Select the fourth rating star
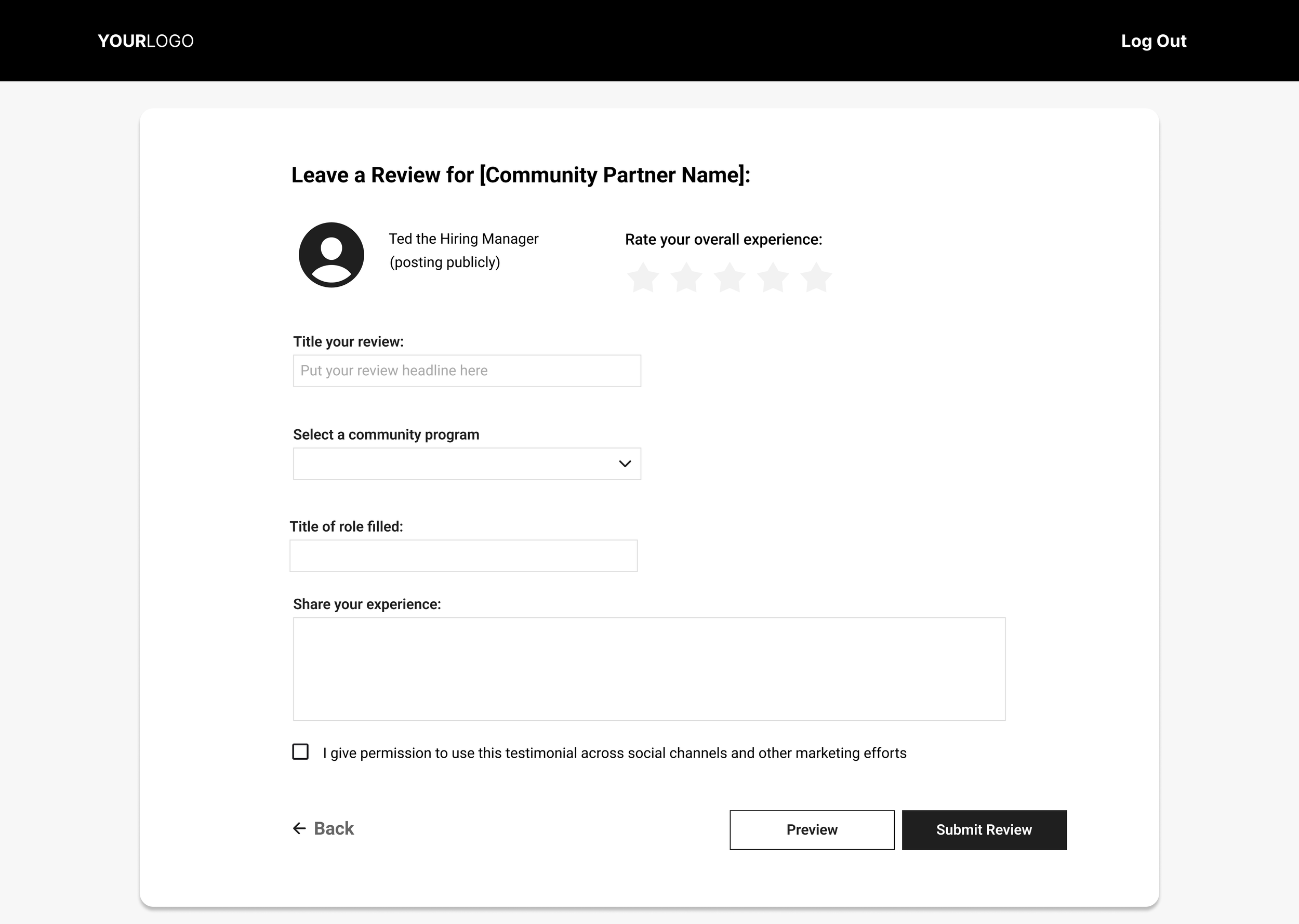 tap(773, 278)
